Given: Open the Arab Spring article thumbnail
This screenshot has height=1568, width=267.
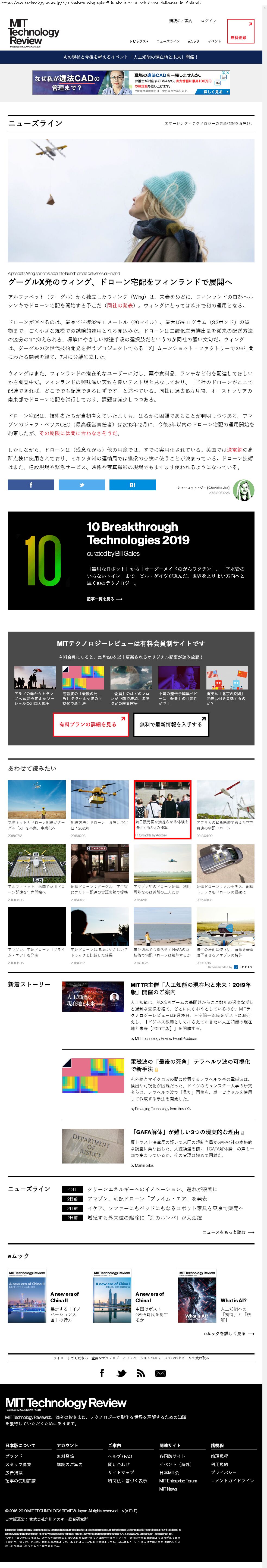Looking at the screenshot, I should [35, 678].
